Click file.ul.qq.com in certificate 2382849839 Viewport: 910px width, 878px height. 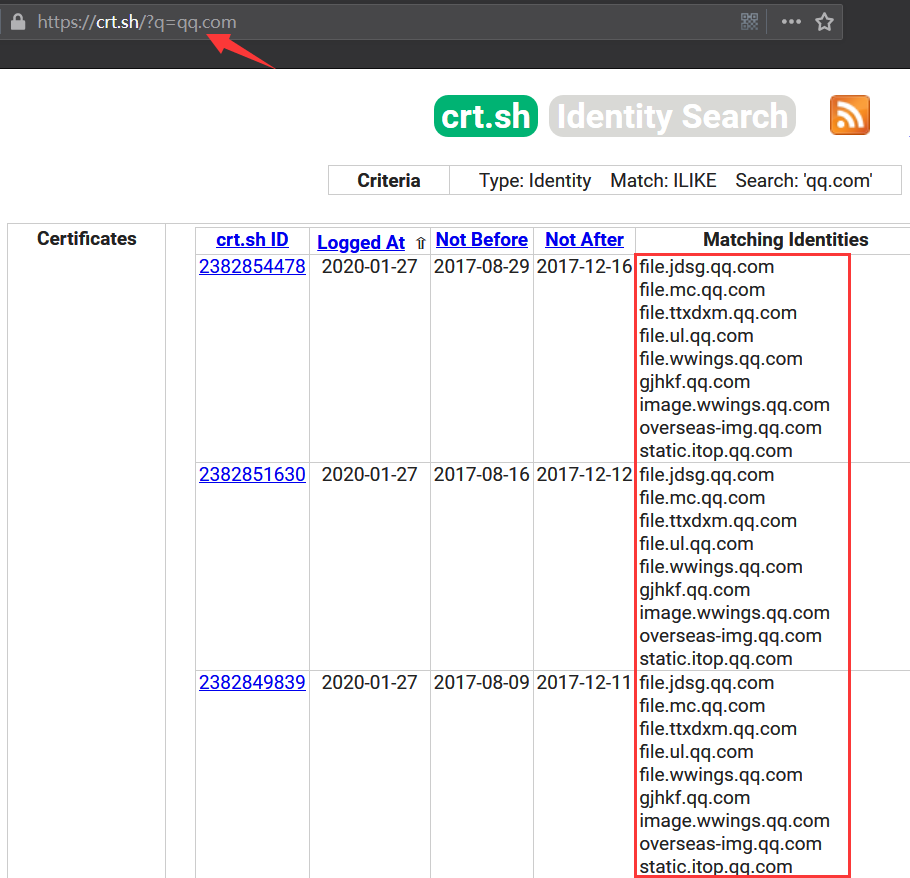tap(696, 751)
